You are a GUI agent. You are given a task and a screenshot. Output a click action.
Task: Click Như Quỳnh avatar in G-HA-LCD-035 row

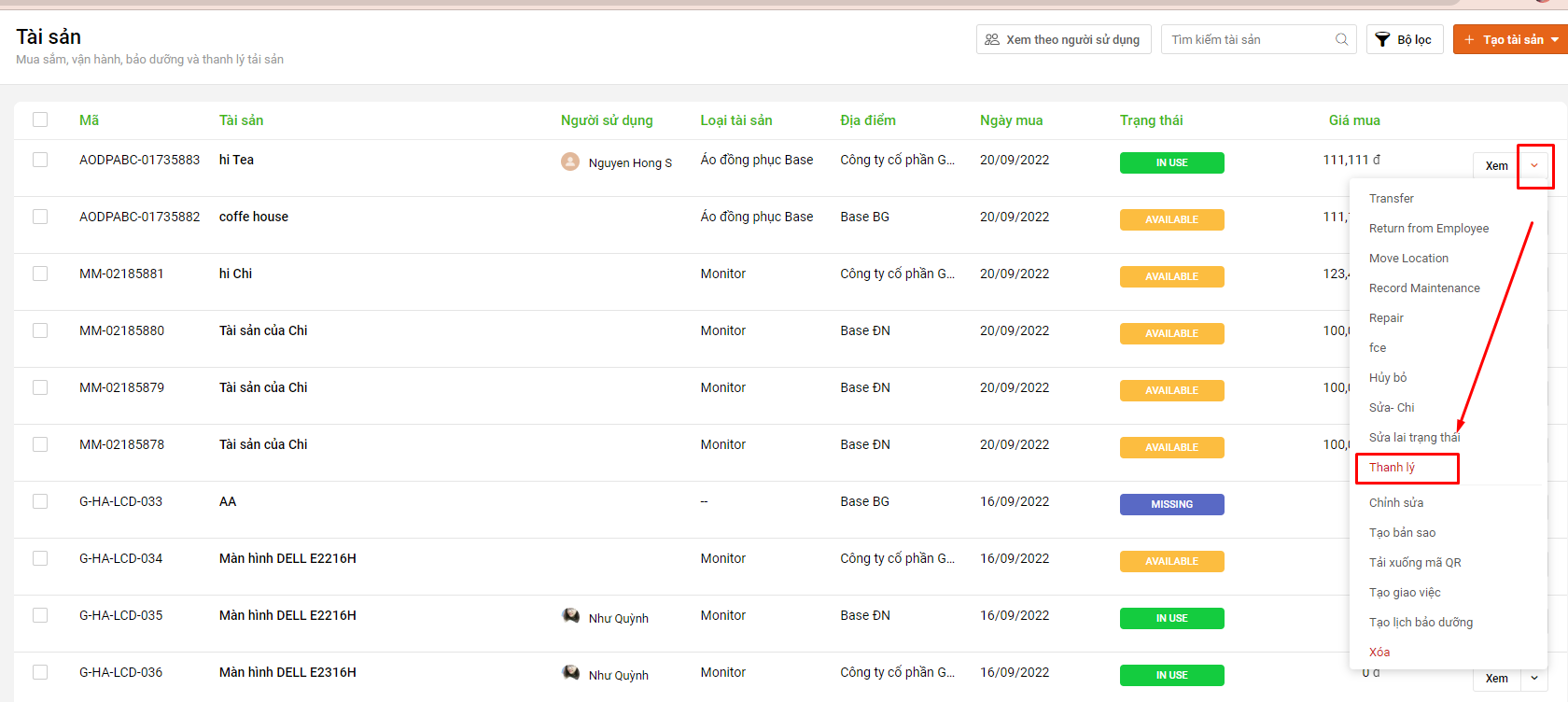coord(570,616)
